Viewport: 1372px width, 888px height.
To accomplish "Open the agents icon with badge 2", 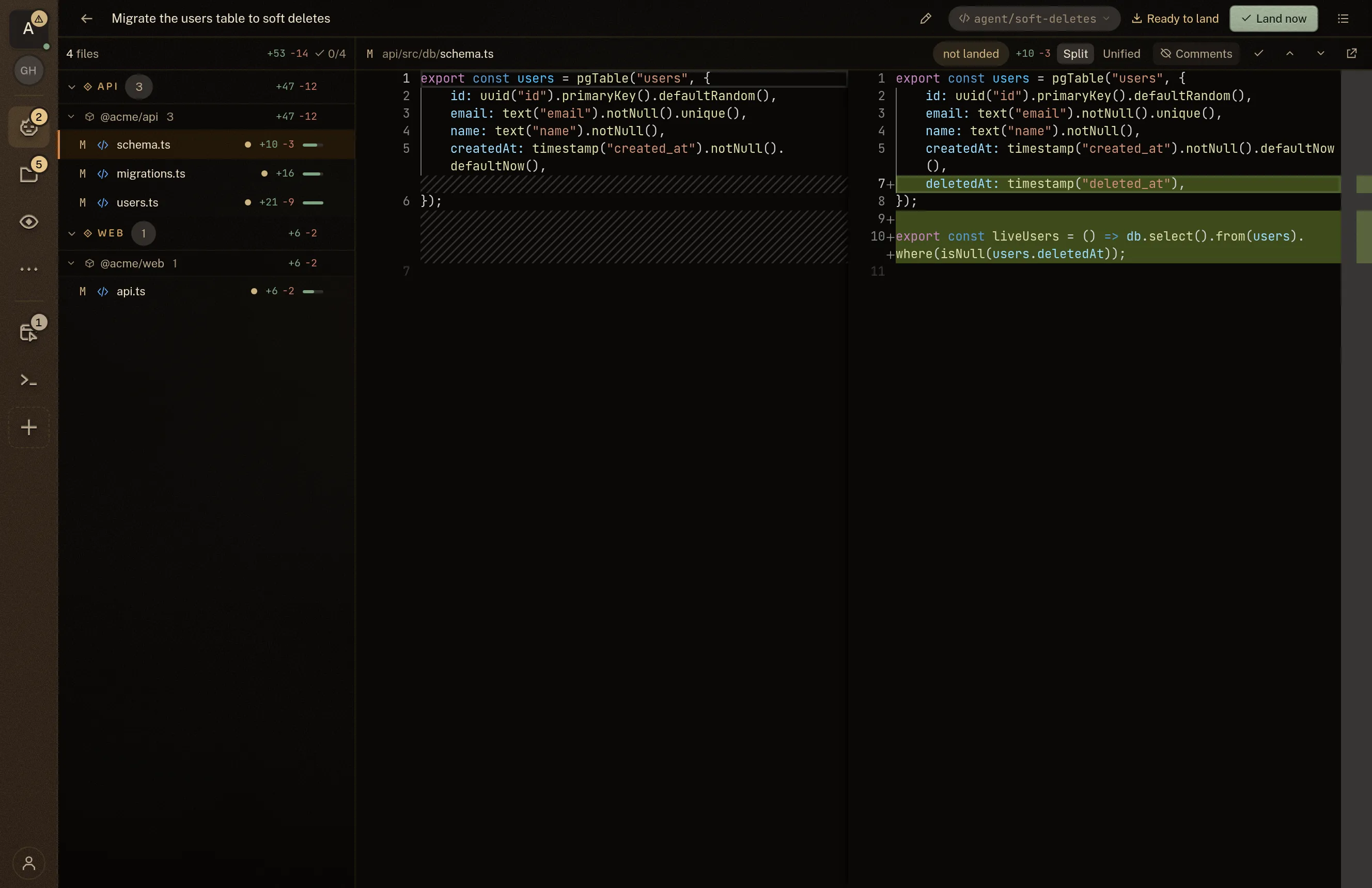I will tap(28, 126).
